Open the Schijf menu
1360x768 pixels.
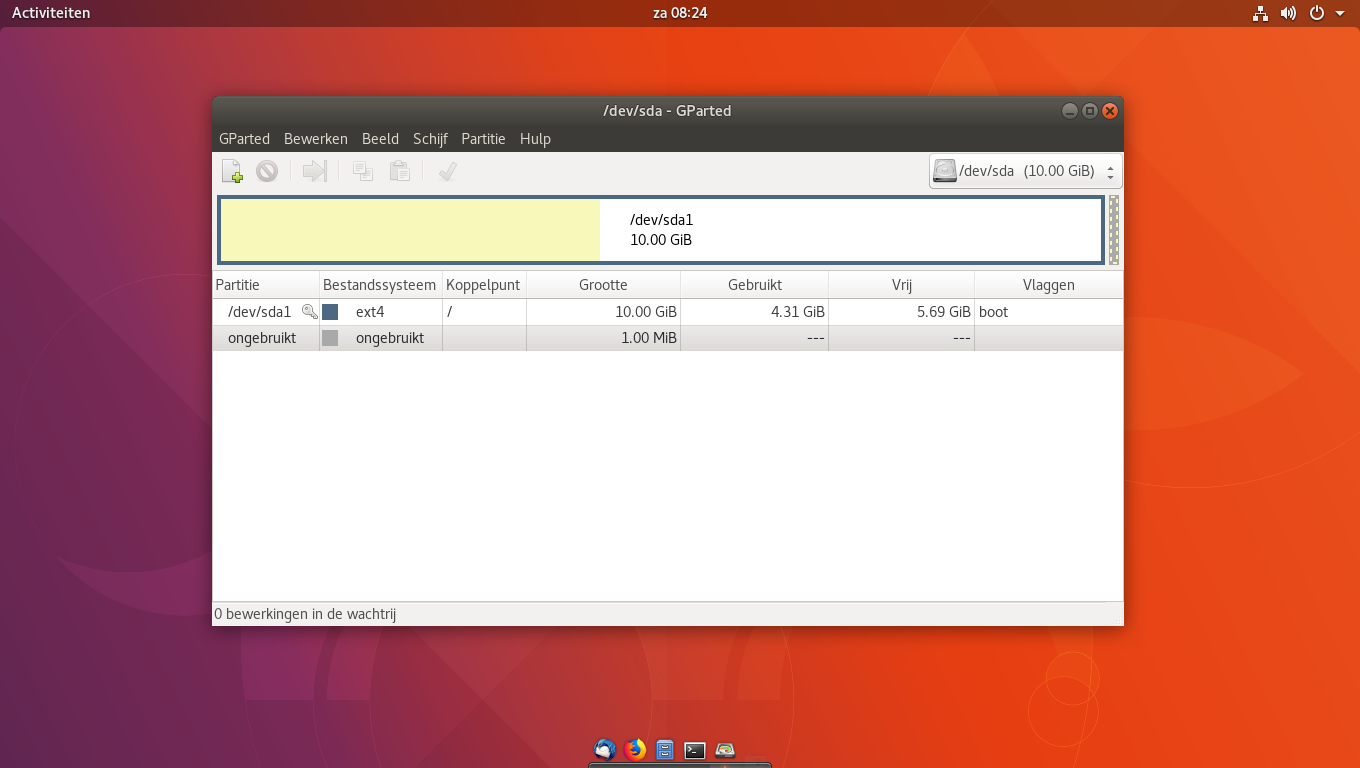tap(430, 139)
